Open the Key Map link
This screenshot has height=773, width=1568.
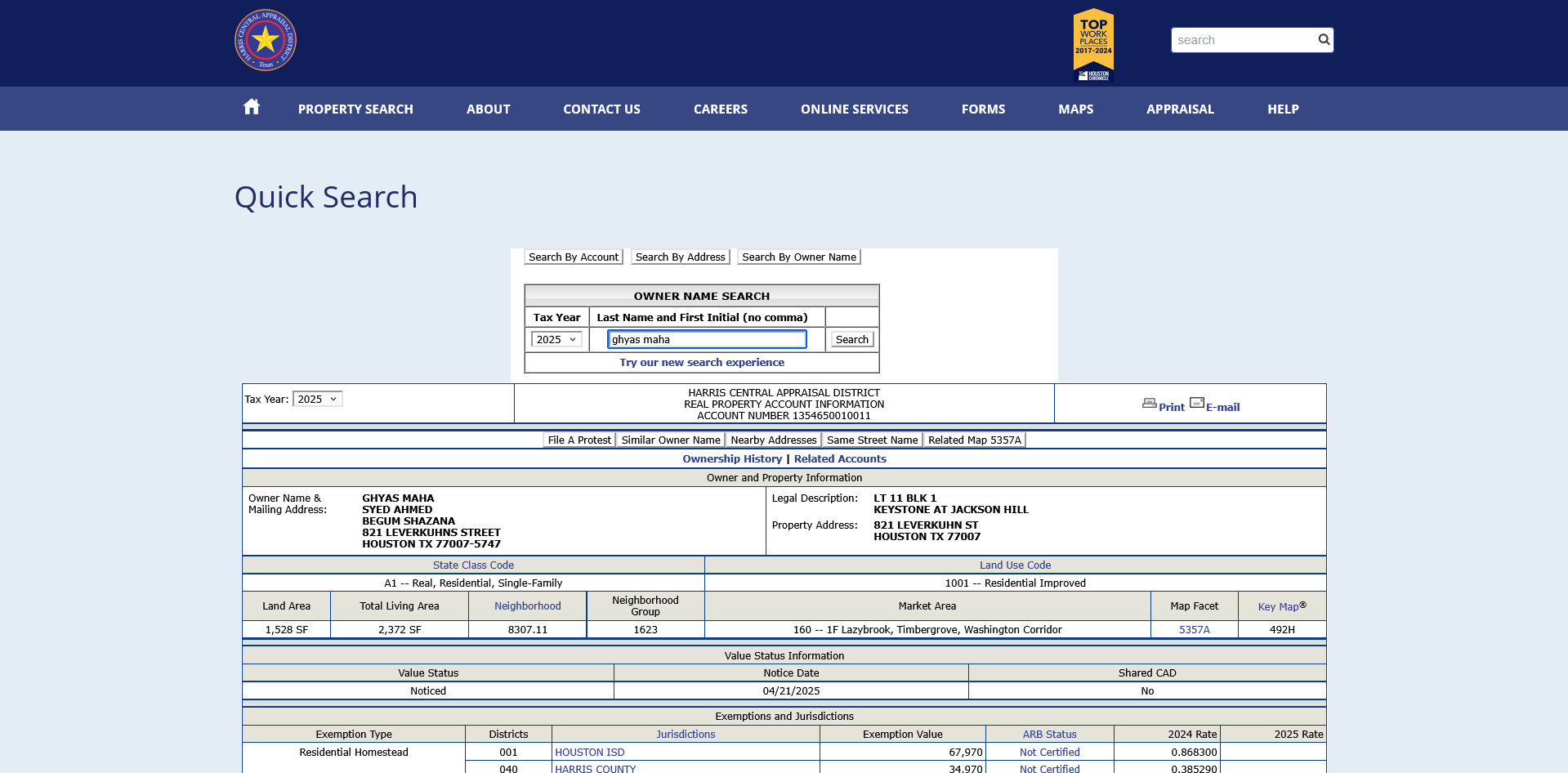[x=1282, y=606]
